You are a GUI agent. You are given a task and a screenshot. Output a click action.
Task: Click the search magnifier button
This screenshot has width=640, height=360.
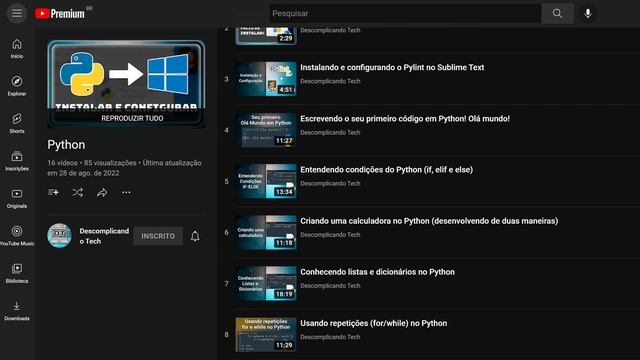coord(557,13)
